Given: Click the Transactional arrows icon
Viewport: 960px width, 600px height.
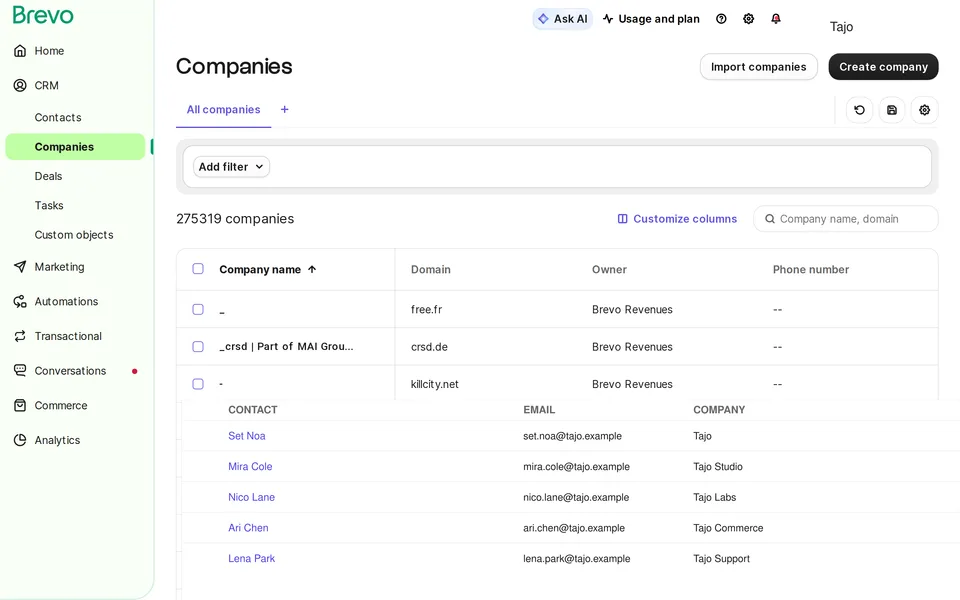Looking at the screenshot, I should pos(20,336).
